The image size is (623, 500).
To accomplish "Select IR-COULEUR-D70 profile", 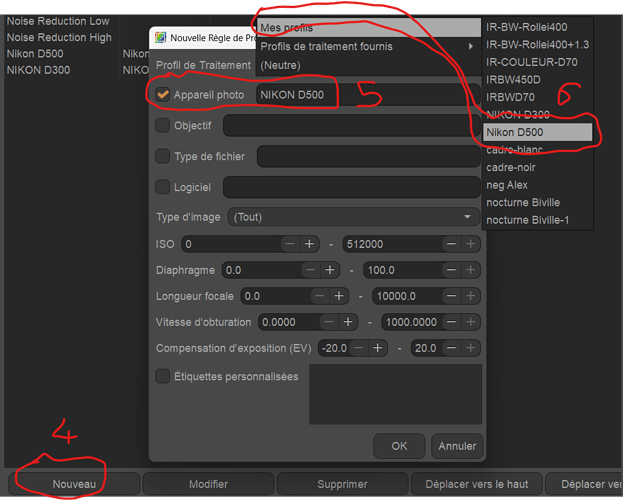I will [x=537, y=62].
